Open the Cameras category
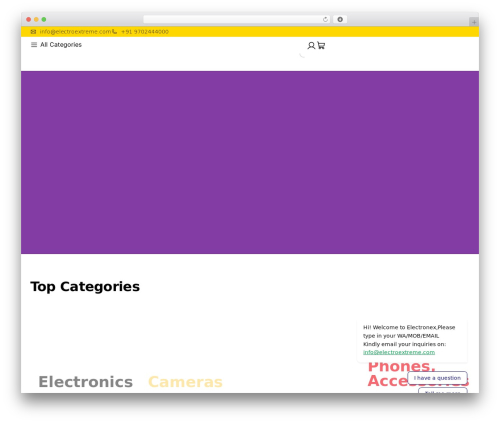 pyautogui.click(x=185, y=382)
